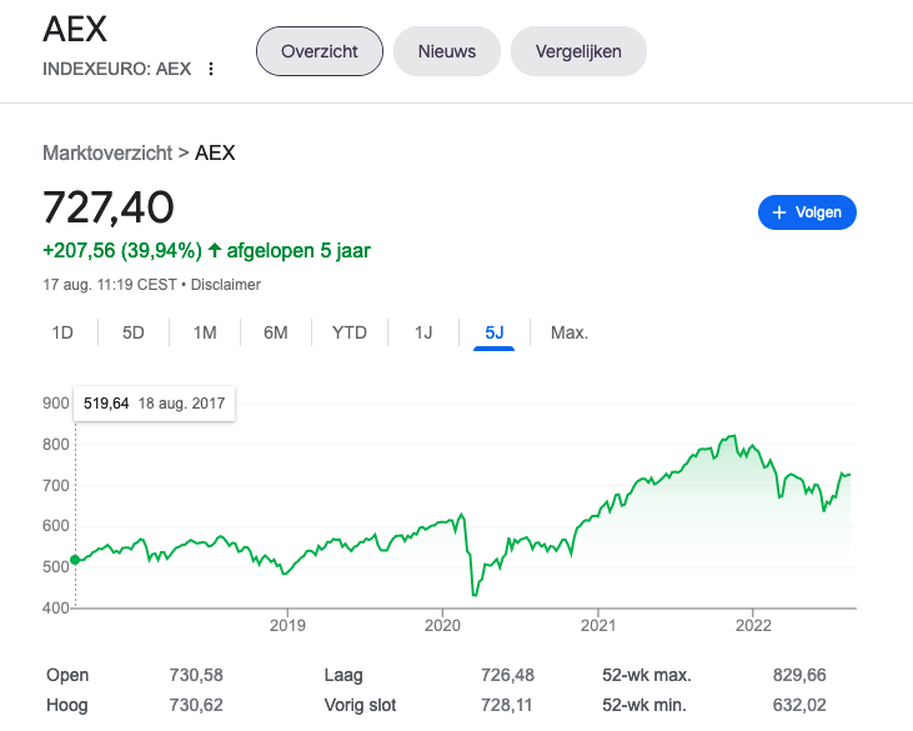
Task: Click the 519,64 18 aug. 2017 tooltip
Action: (154, 403)
